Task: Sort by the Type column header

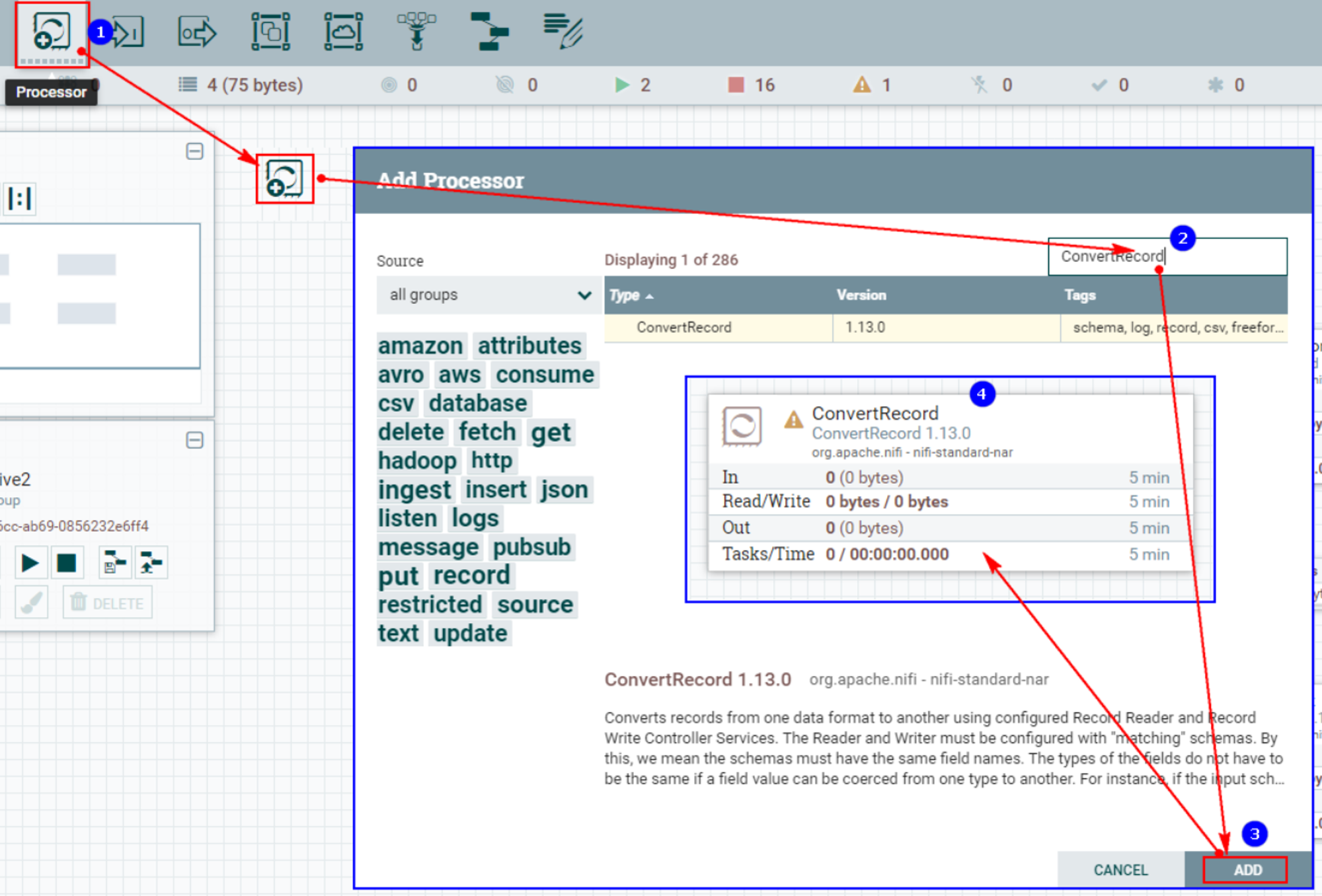Action: coord(719,295)
